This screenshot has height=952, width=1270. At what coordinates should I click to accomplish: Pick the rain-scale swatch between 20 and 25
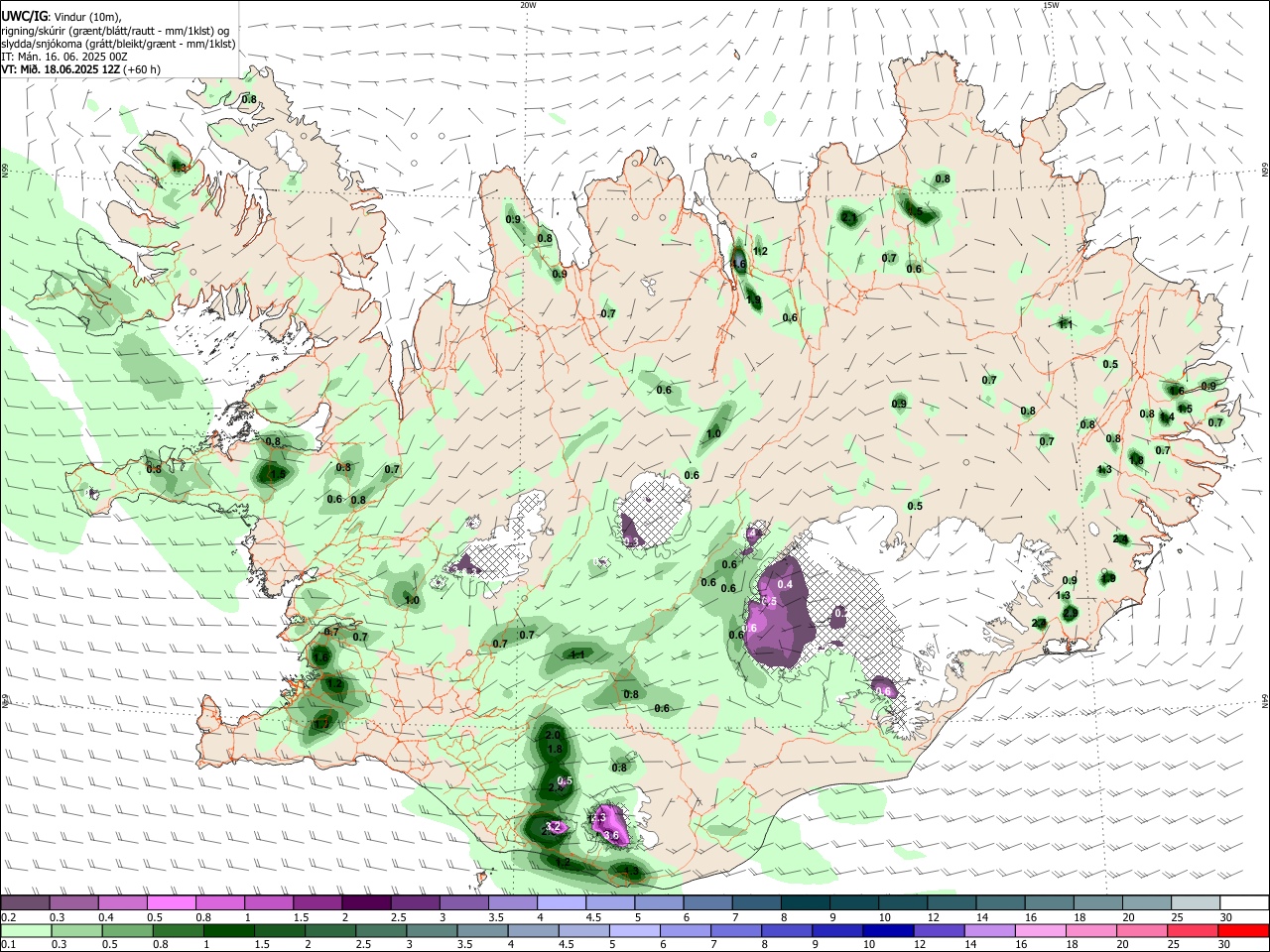tap(1142, 930)
